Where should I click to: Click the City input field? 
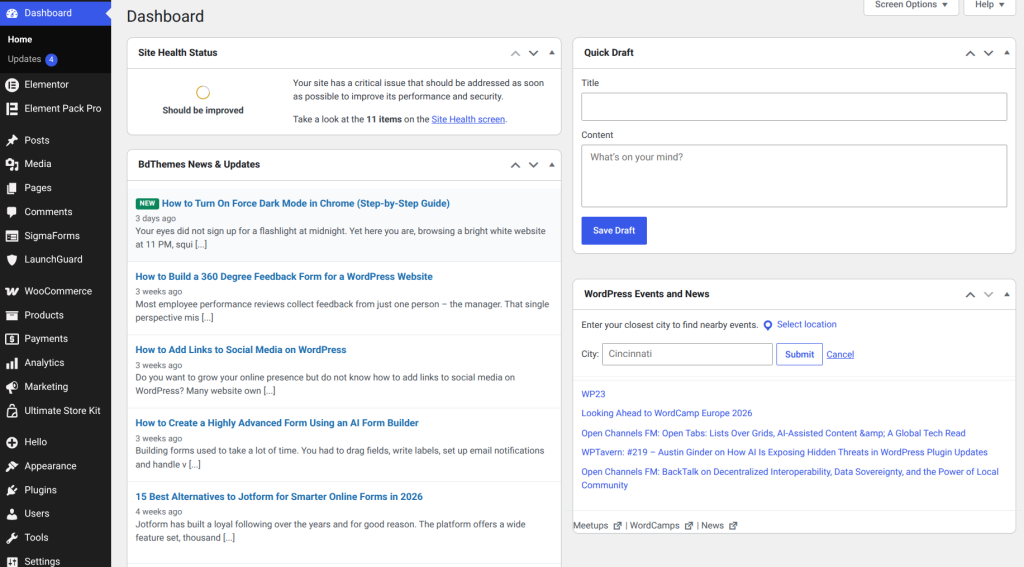click(687, 354)
